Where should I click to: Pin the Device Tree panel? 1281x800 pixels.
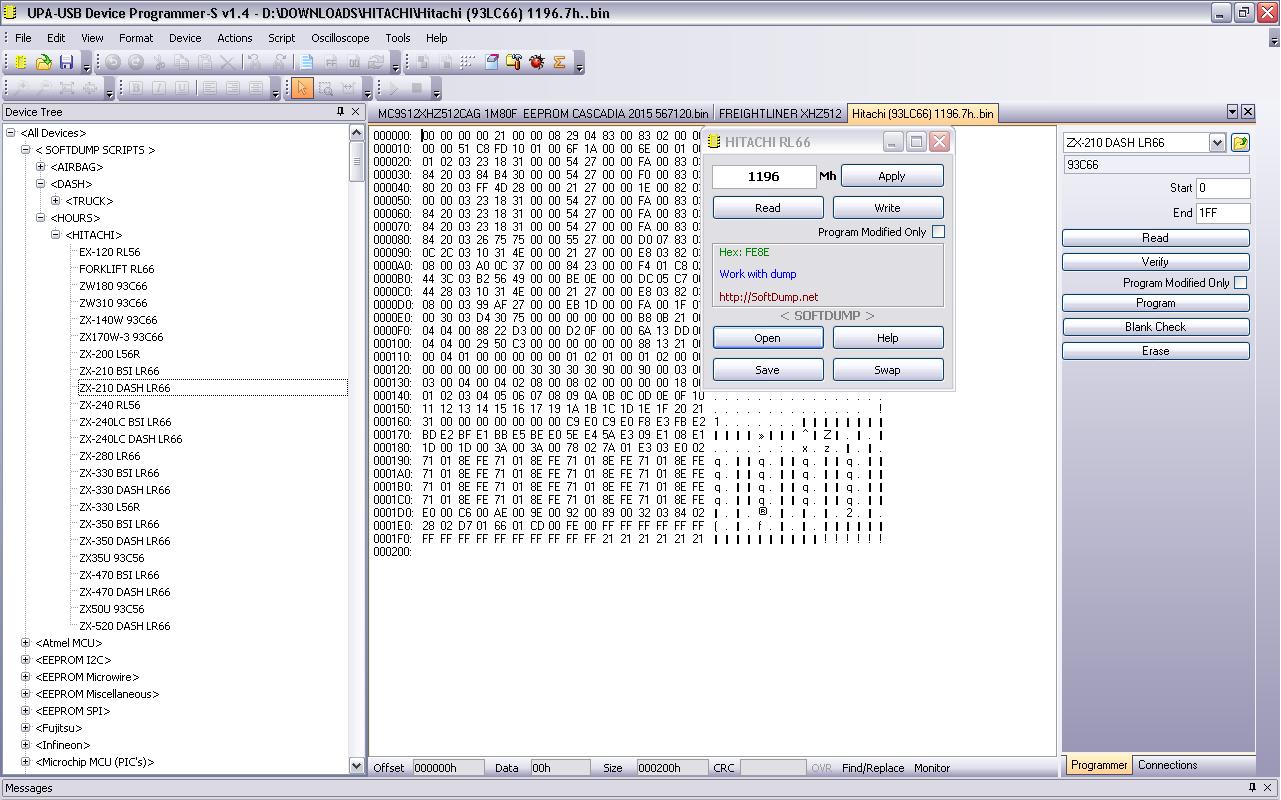340,112
